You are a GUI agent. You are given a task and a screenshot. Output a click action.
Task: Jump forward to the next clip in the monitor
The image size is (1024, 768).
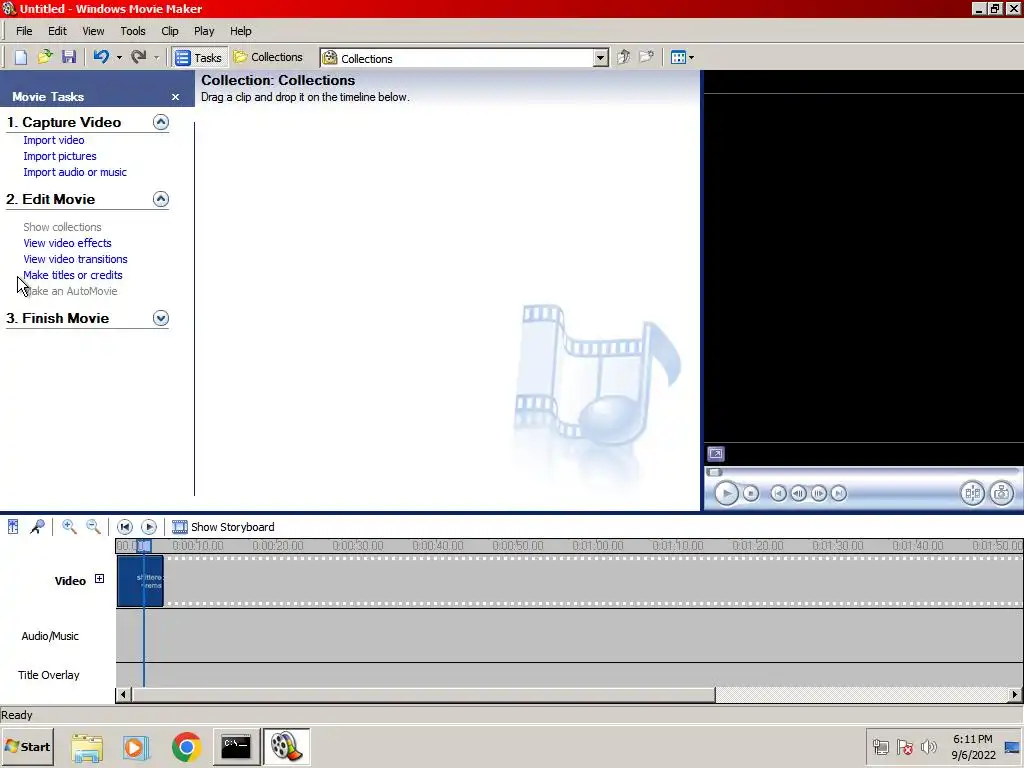pyautogui.click(x=839, y=493)
